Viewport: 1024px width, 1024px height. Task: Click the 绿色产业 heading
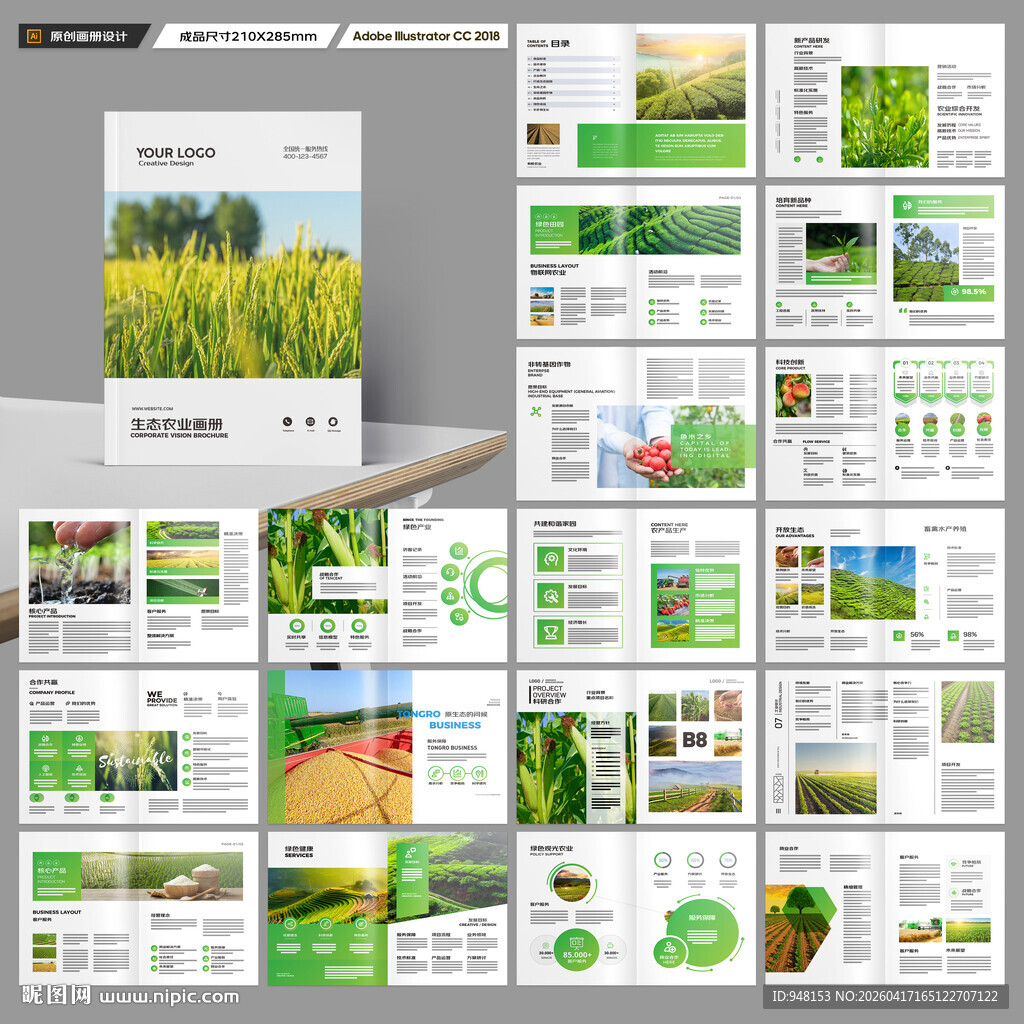point(417,526)
